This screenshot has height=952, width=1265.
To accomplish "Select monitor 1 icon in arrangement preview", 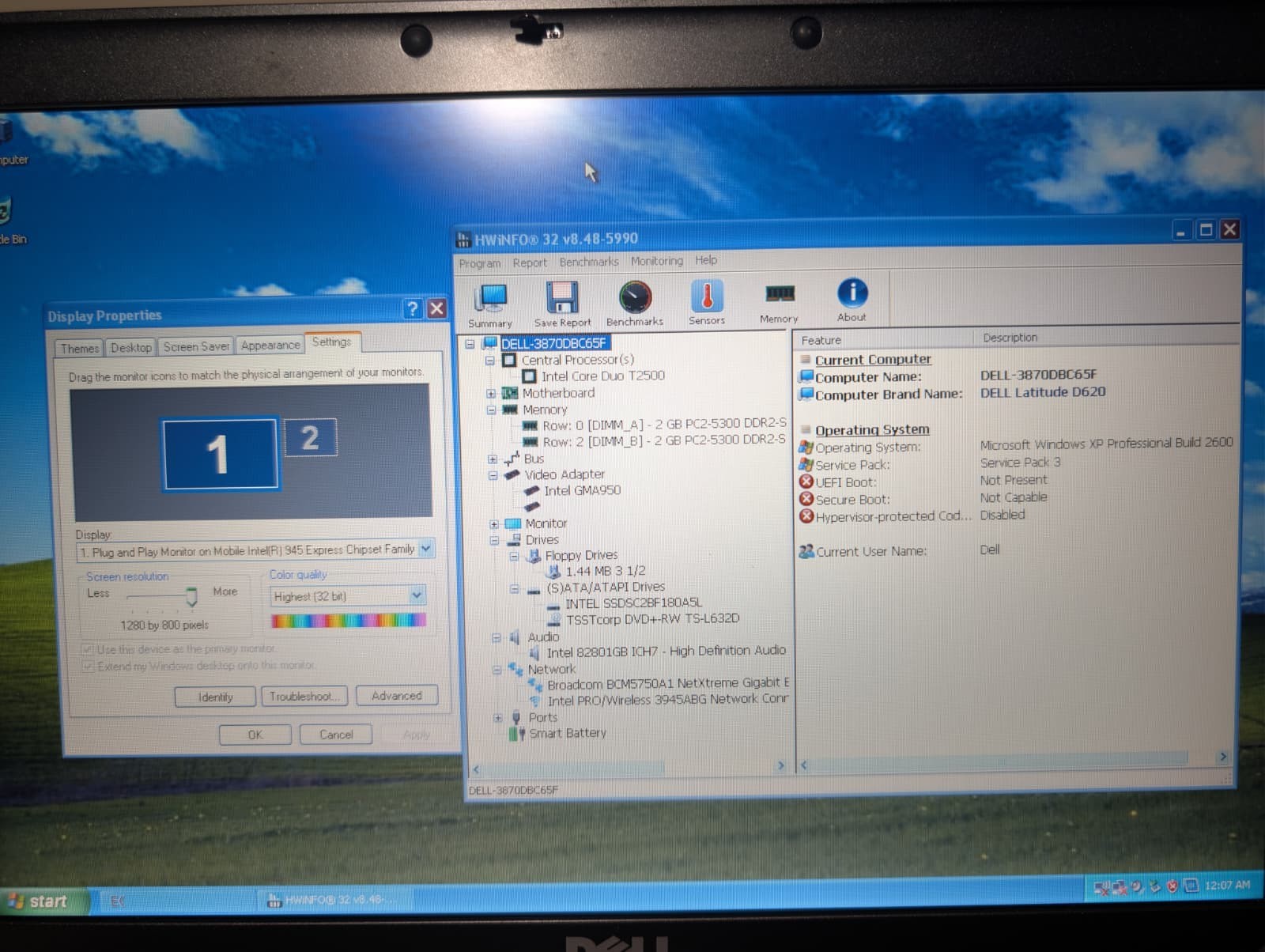I will click(x=220, y=454).
